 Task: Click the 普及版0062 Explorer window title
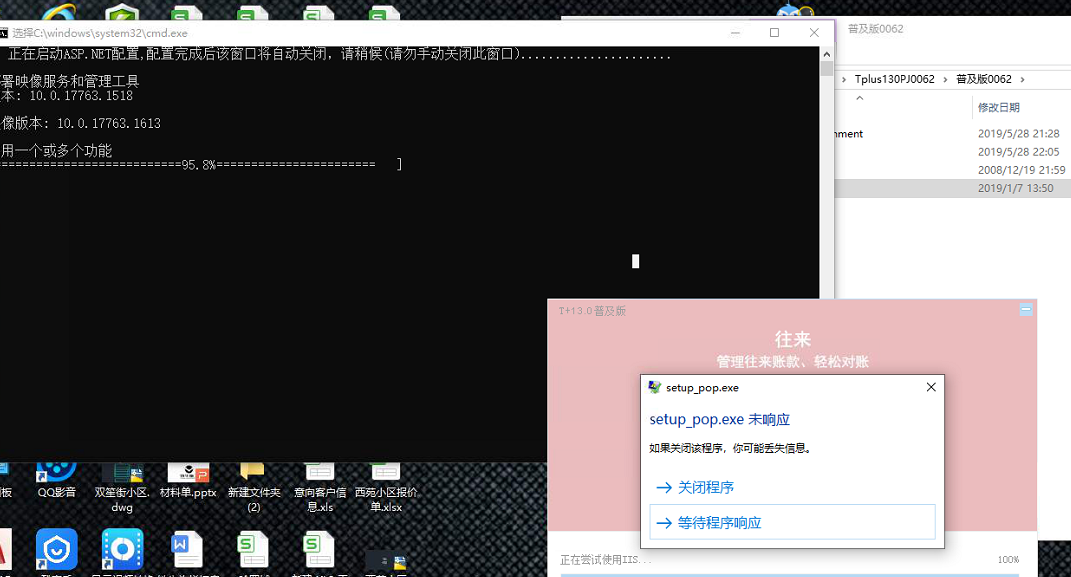876,29
